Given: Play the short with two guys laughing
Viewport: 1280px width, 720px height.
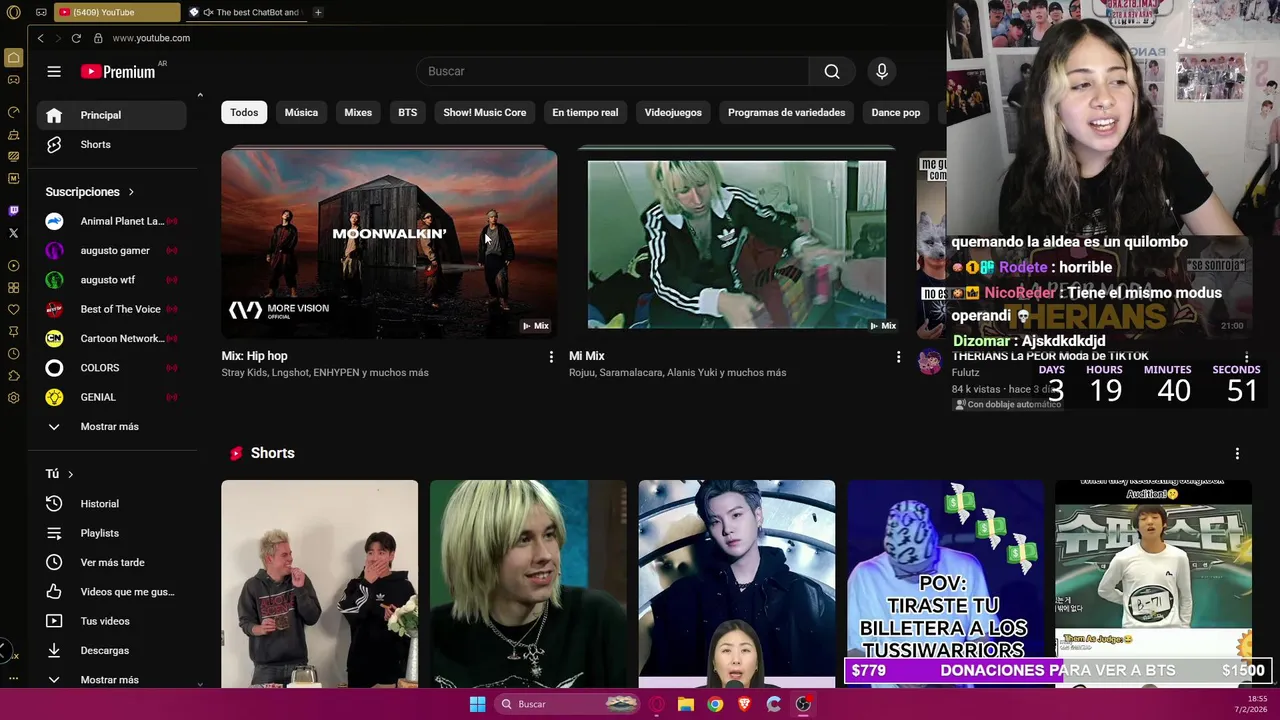Looking at the screenshot, I should pos(320,584).
